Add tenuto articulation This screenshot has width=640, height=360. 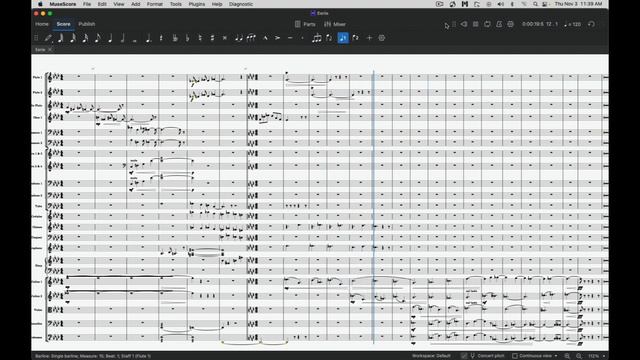[x=290, y=38]
